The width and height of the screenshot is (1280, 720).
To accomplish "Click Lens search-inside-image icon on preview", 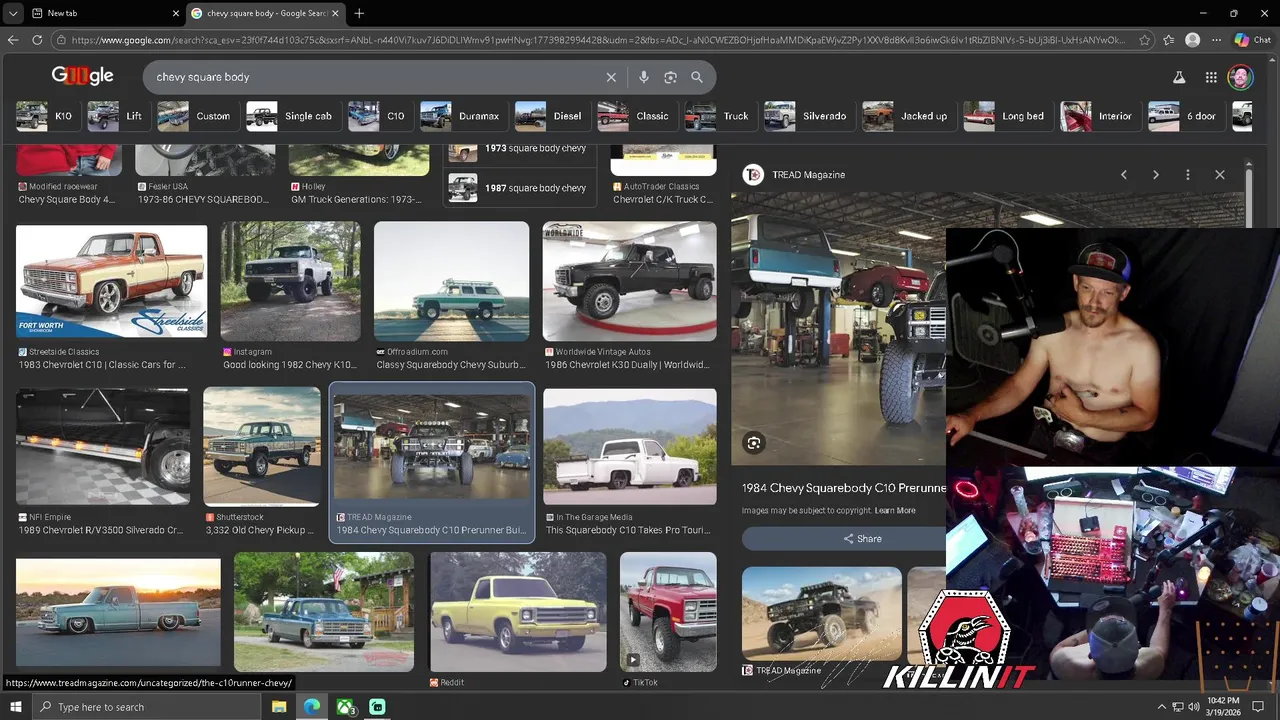I will (x=754, y=442).
